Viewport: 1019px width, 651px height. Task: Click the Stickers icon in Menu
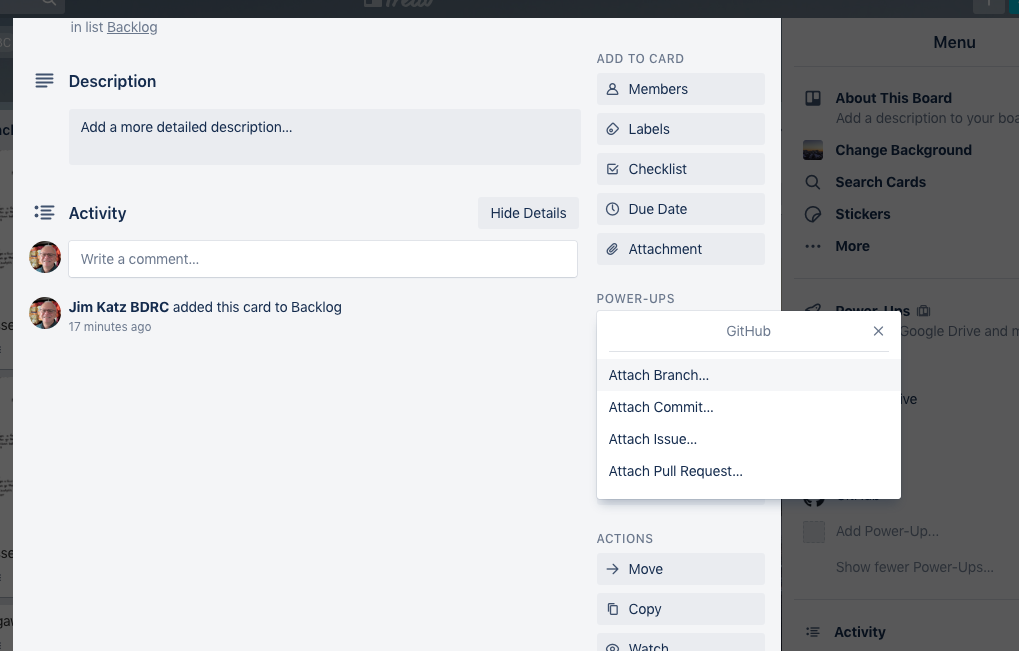tap(813, 214)
